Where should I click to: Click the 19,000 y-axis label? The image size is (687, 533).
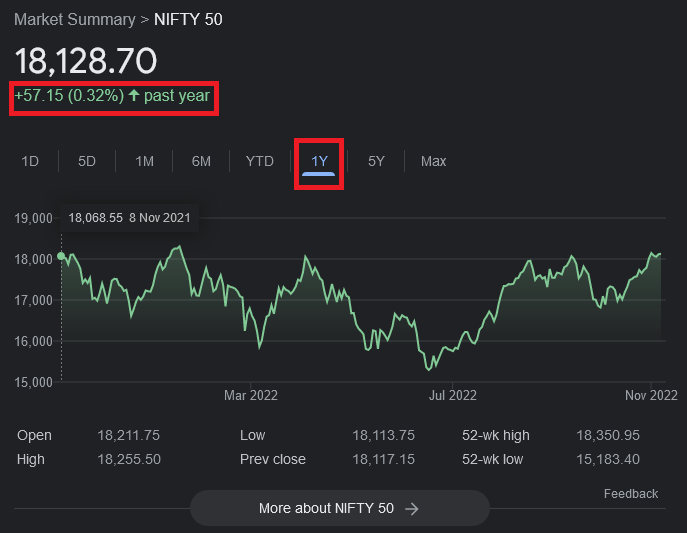[x=33, y=218]
